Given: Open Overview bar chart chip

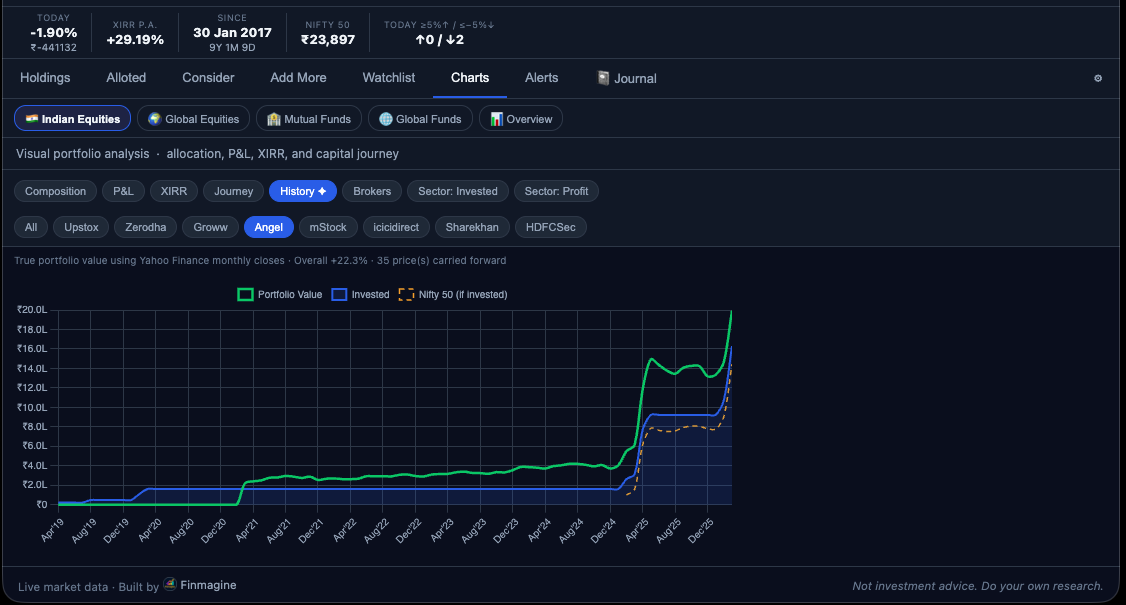Looking at the screenshot, I should tap(521, 119).
